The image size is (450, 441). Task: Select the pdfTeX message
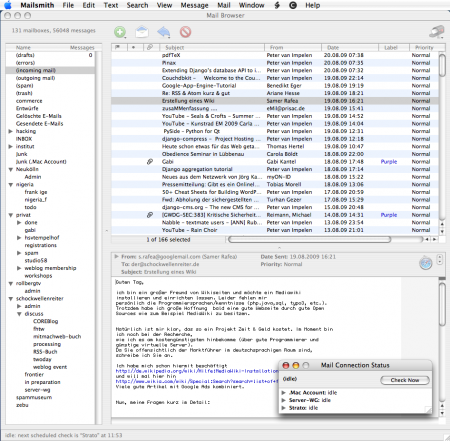point(275,55)
